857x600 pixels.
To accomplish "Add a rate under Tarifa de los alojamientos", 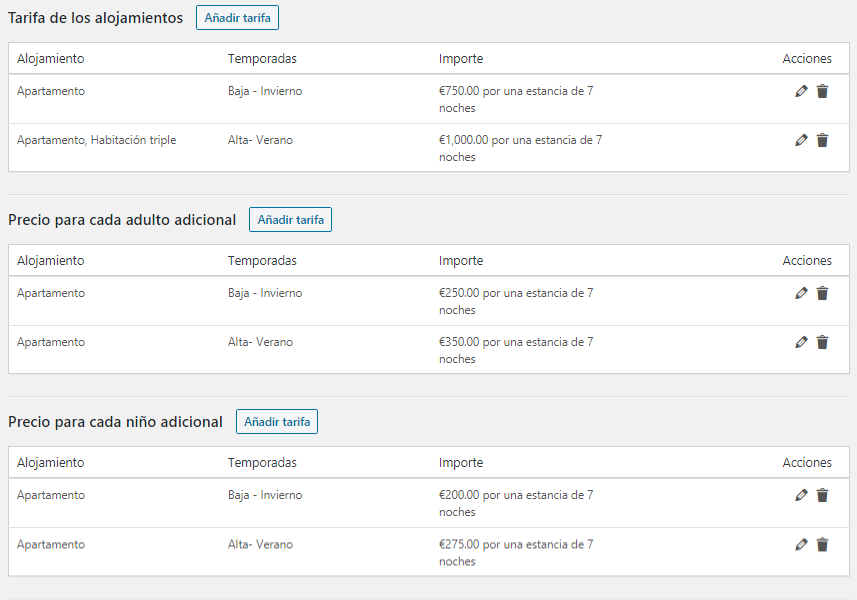I will click(237, 18).
